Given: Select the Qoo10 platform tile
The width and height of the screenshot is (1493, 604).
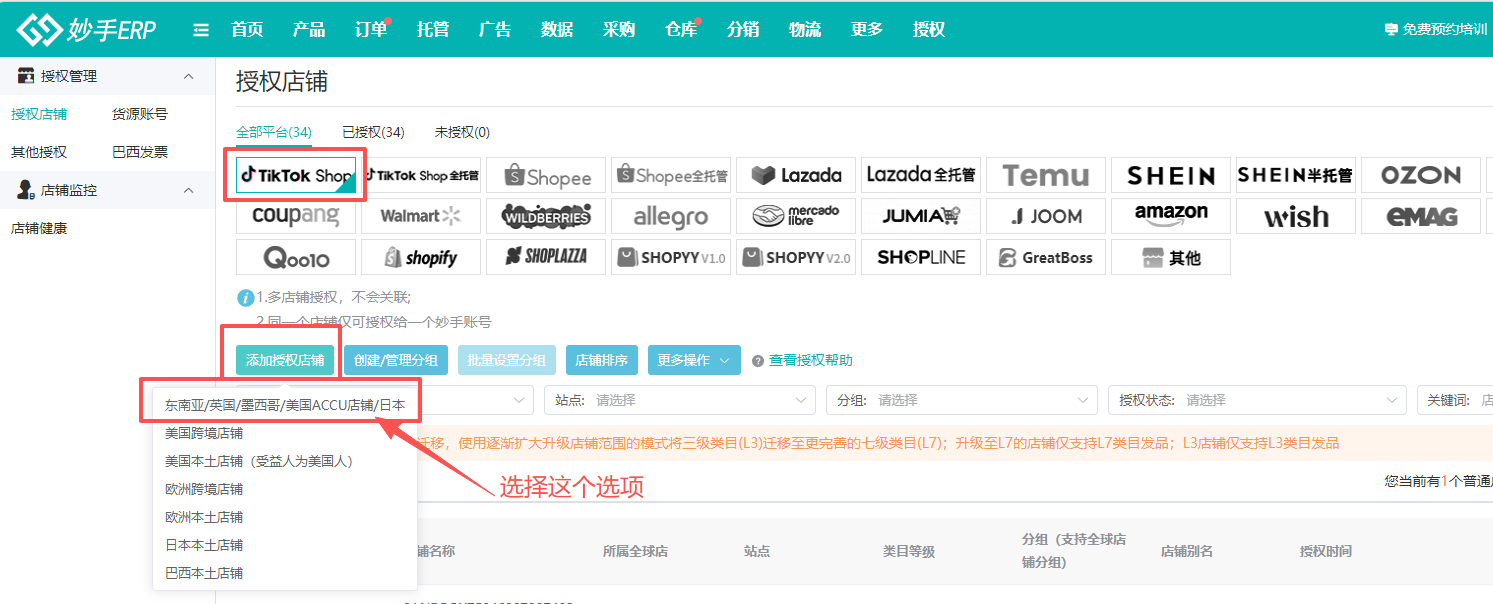Looking at the screenshot, I should tap(296, 257).
